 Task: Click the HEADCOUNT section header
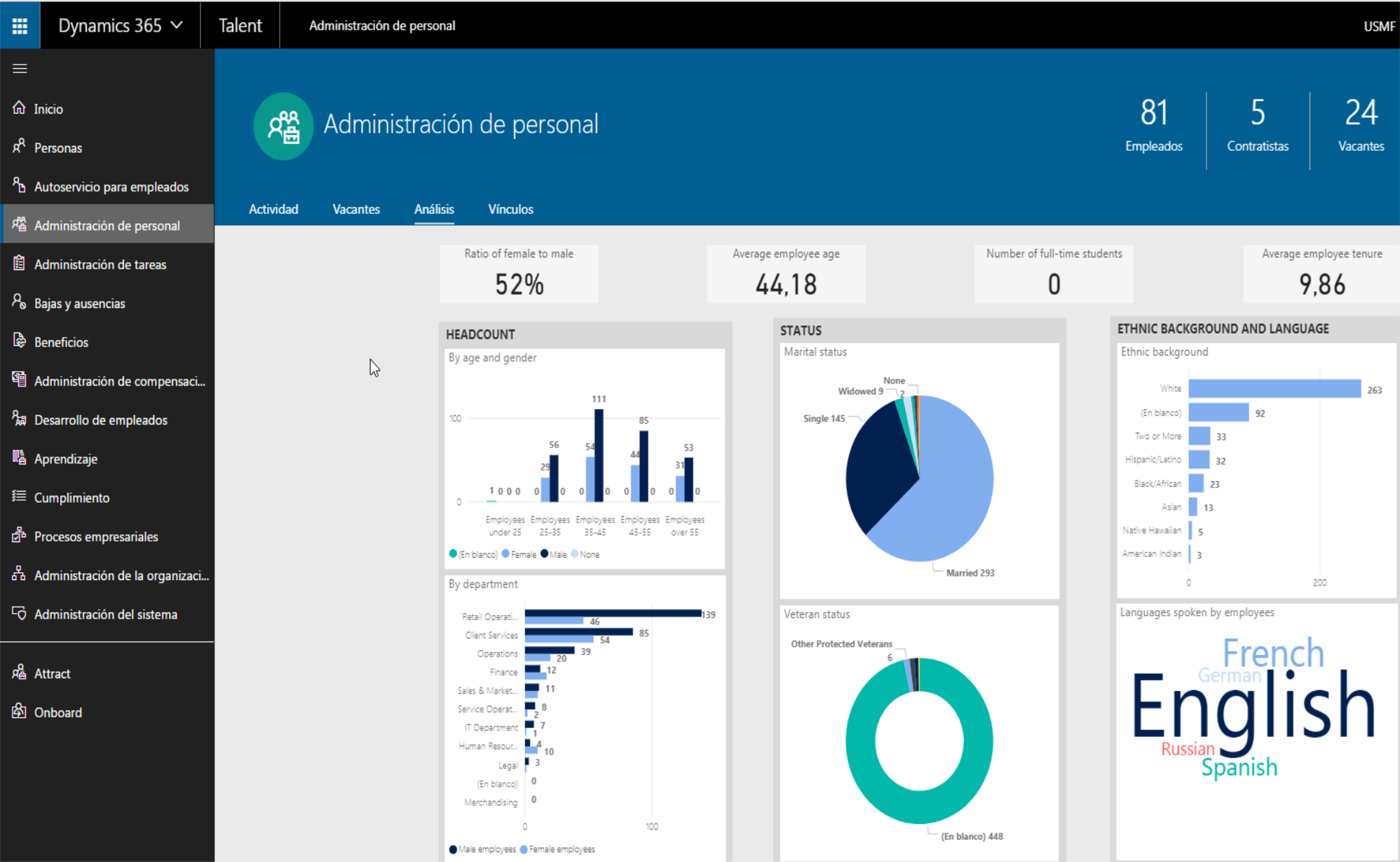click(x=480, y=335)
